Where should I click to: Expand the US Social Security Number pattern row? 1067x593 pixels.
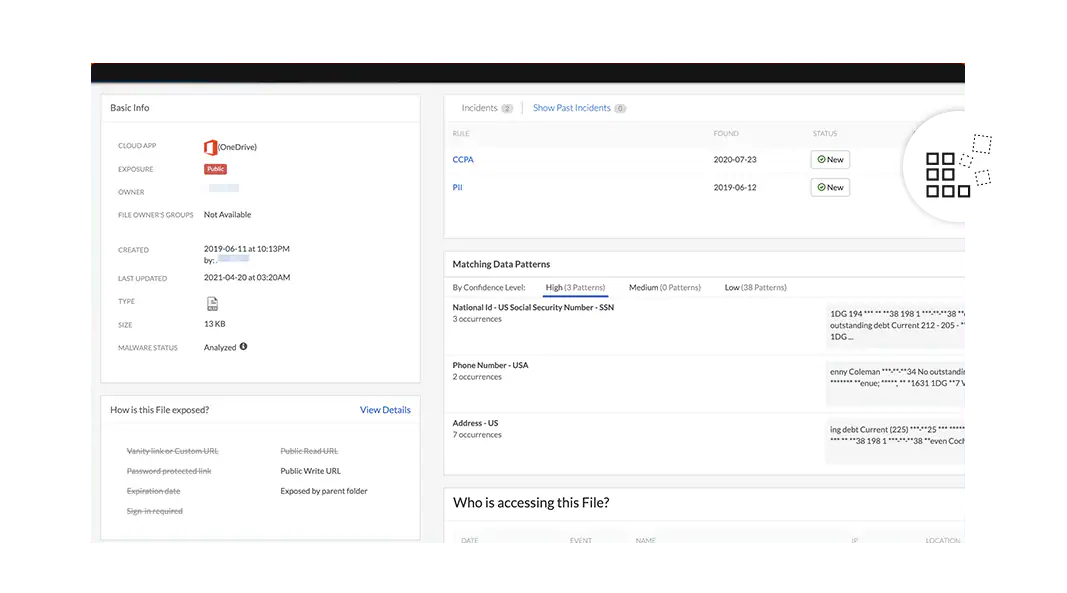click(x=533, y=308)
